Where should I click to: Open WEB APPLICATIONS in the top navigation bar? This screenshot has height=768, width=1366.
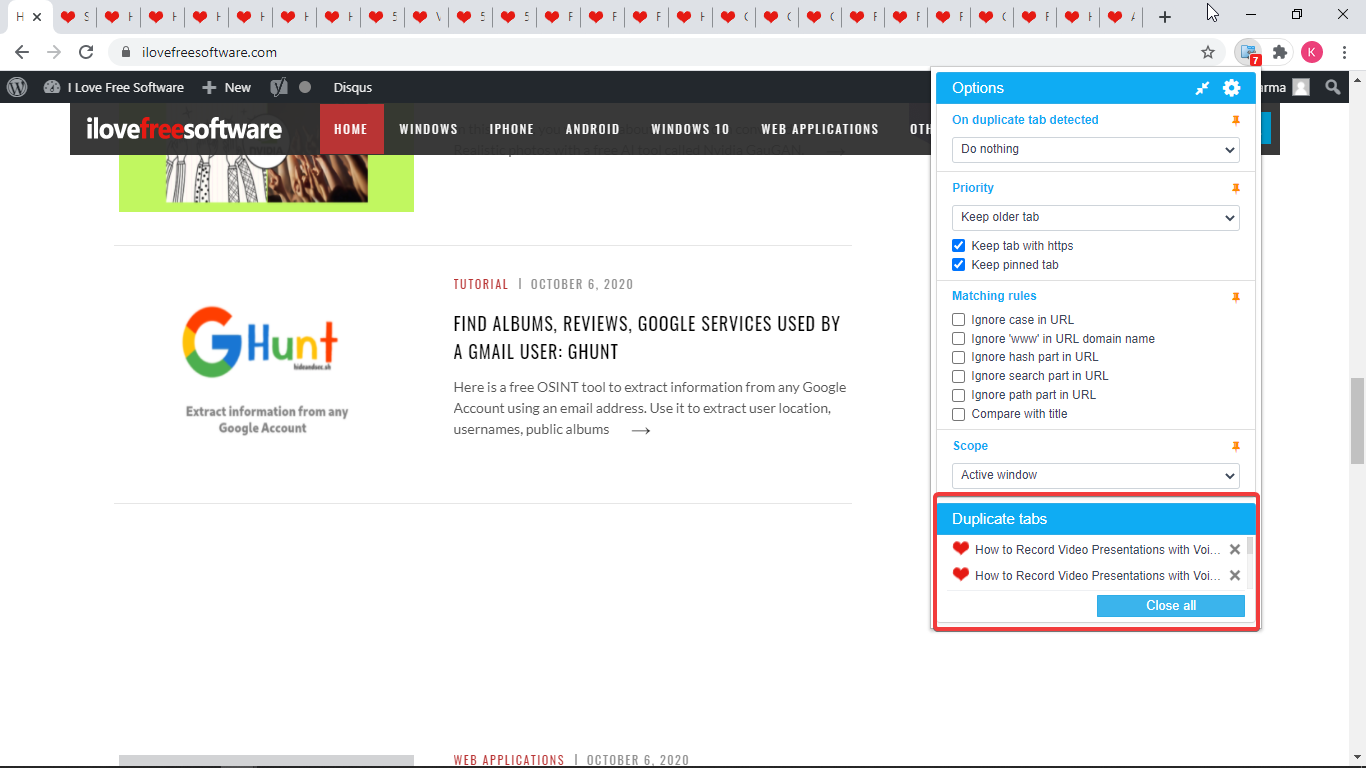tap(820, 129)
